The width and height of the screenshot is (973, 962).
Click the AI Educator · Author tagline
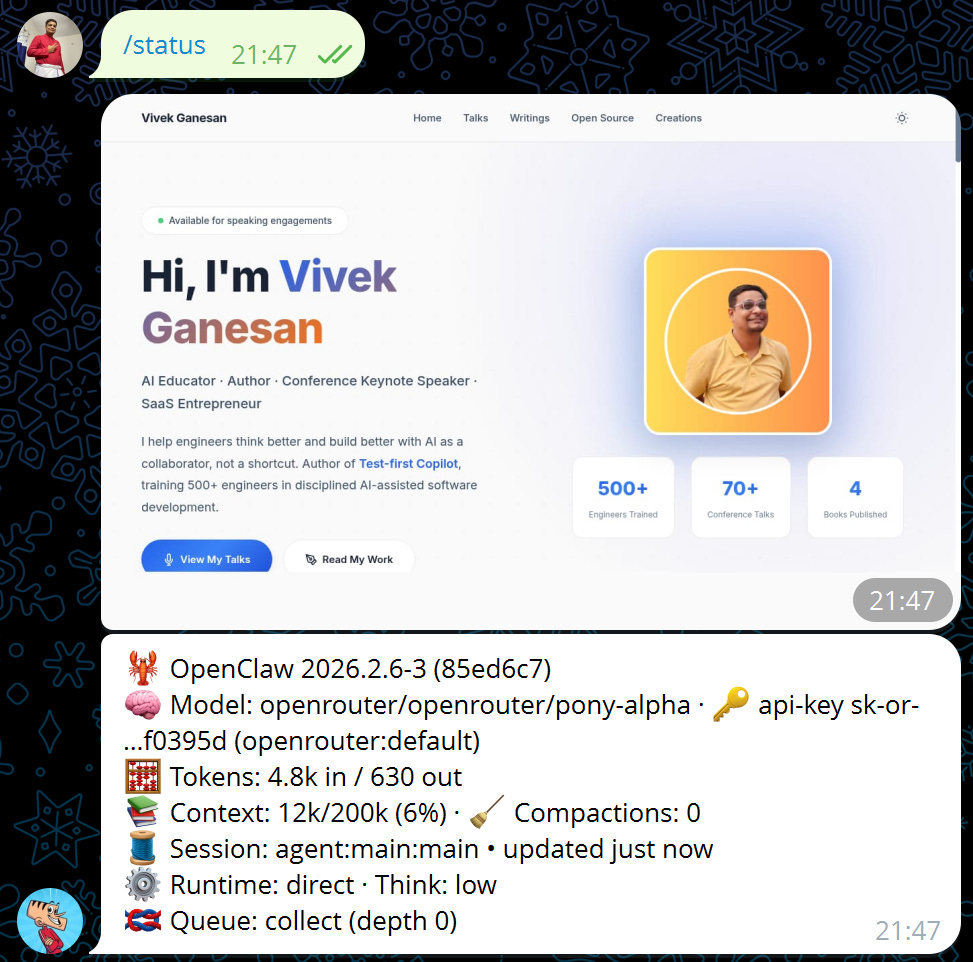click(x=309, y=392)
